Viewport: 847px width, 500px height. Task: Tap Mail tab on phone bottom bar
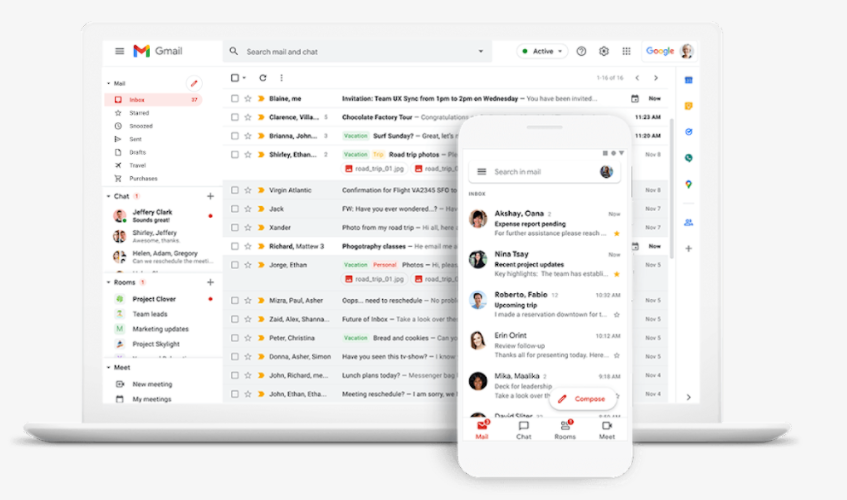tap(482, 430)
